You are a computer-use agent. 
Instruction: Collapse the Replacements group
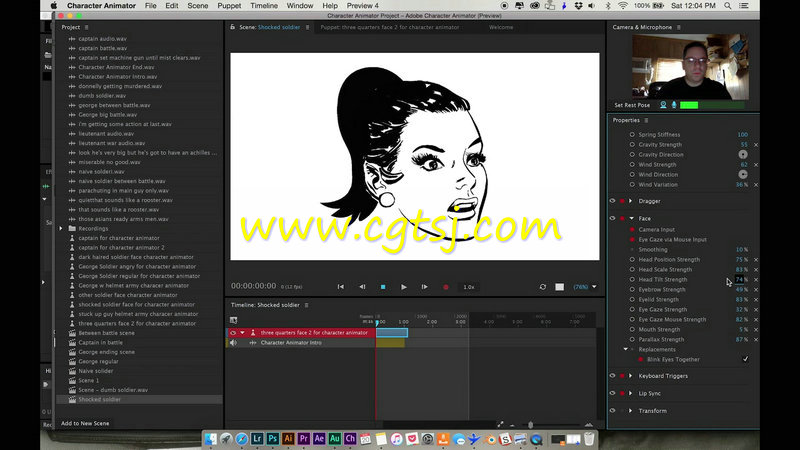coord(626,349)
